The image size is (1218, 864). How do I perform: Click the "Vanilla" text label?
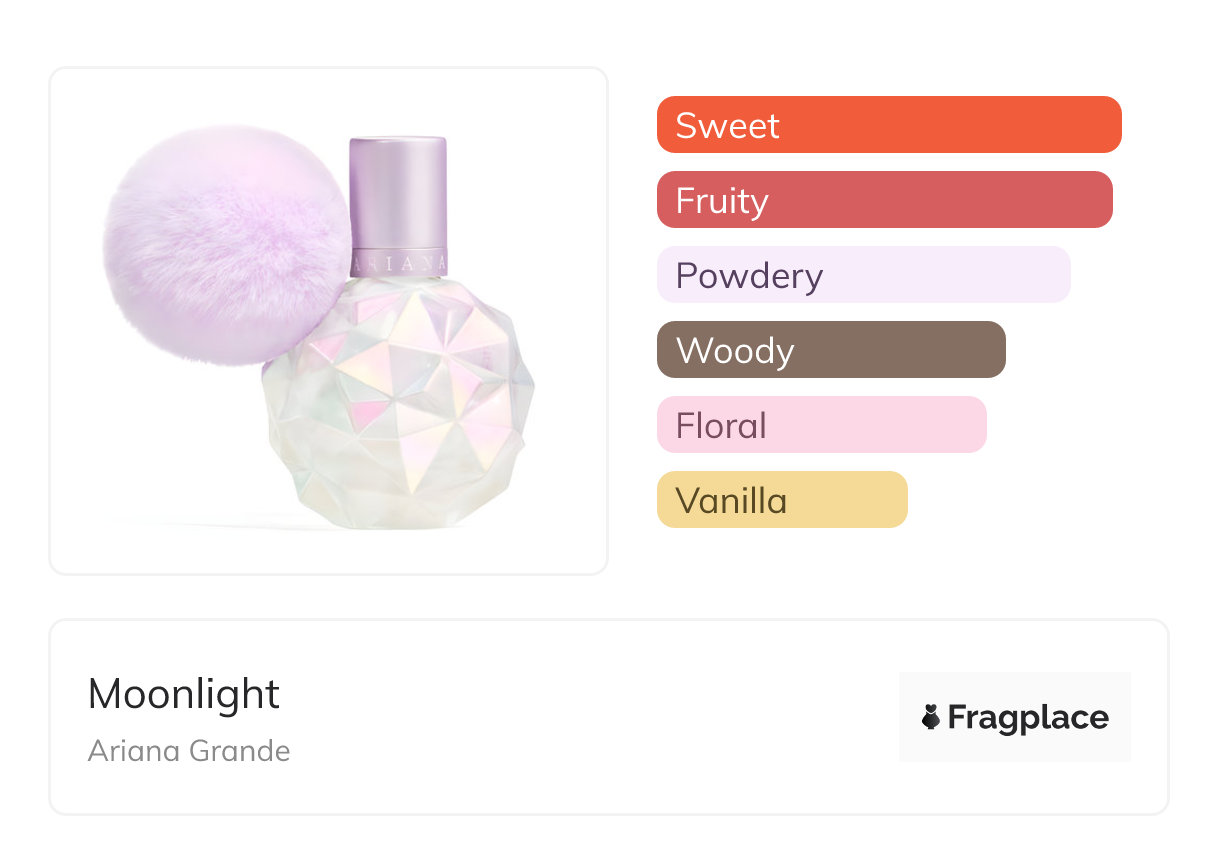pos(731,501)
